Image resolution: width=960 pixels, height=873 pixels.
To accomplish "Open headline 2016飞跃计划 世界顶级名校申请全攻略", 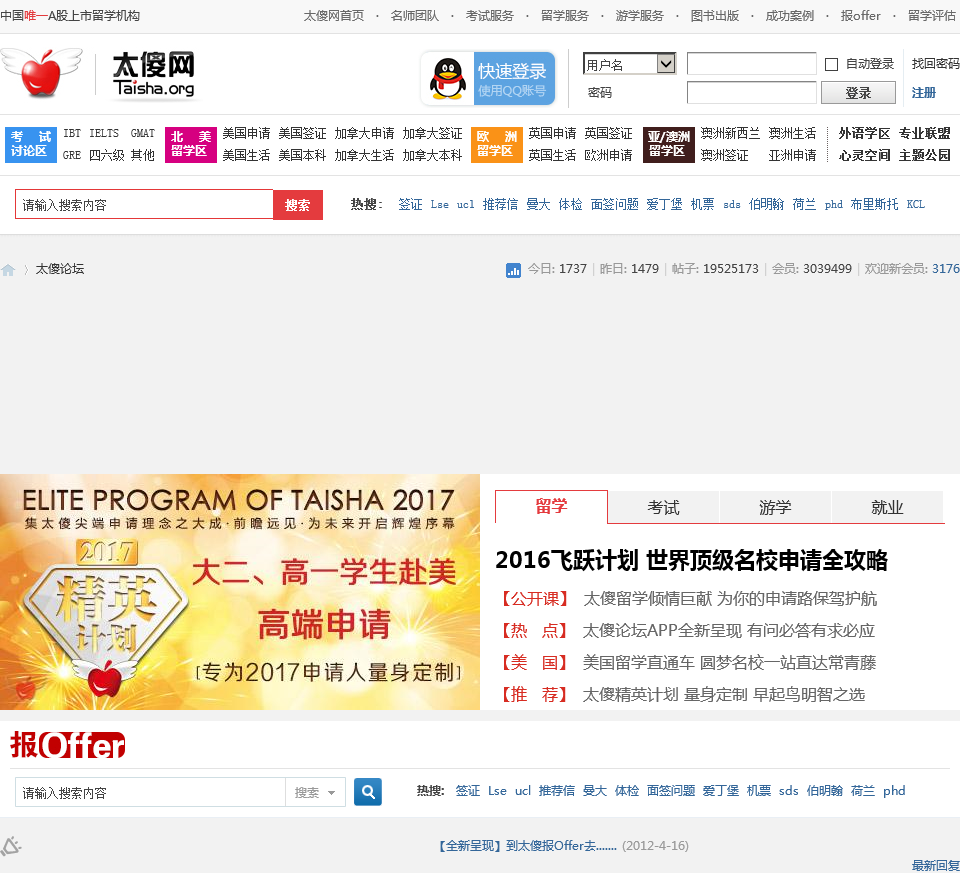I will coord(692,560).
